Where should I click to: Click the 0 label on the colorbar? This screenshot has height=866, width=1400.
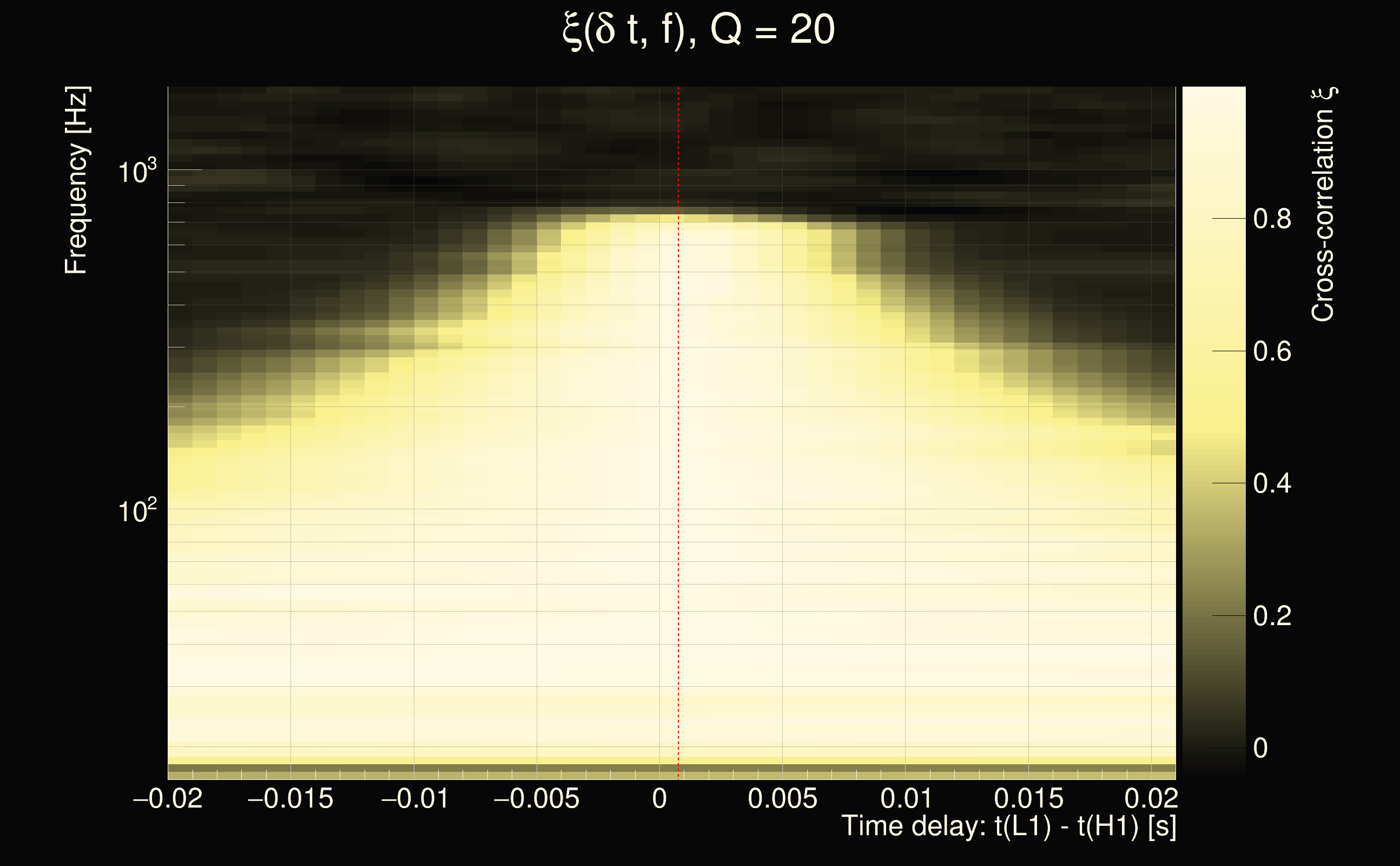(1260, 748)
